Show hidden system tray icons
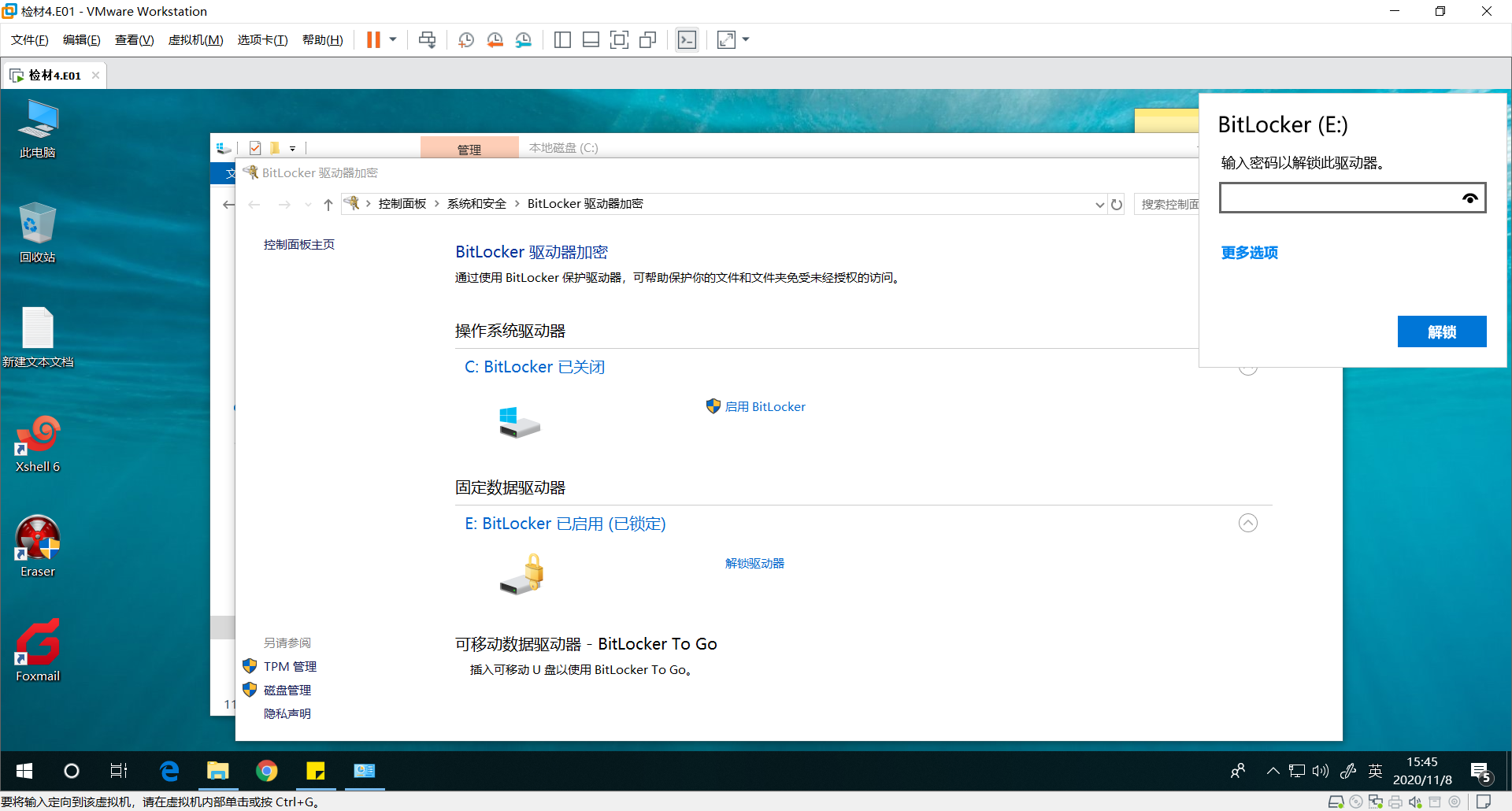This screenshot has height=811, width=1512. [x=1273, y=772]
